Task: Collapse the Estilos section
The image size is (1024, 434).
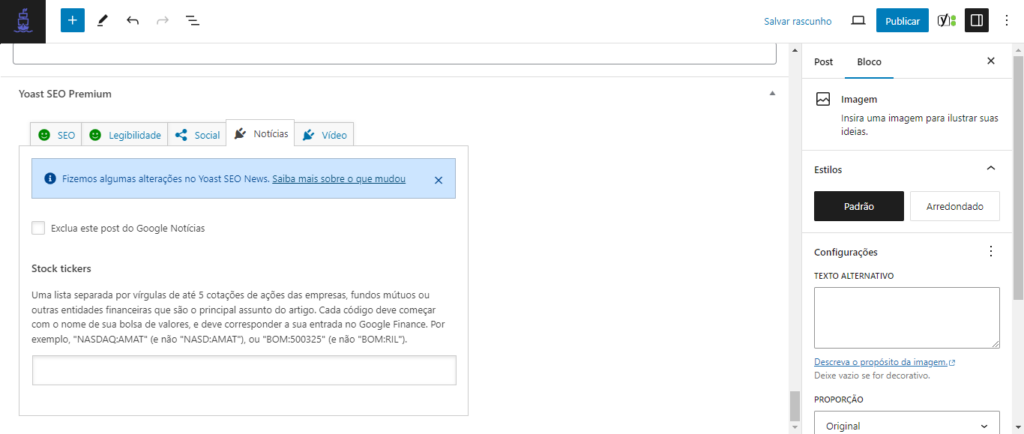Action: tap(991, 168)
